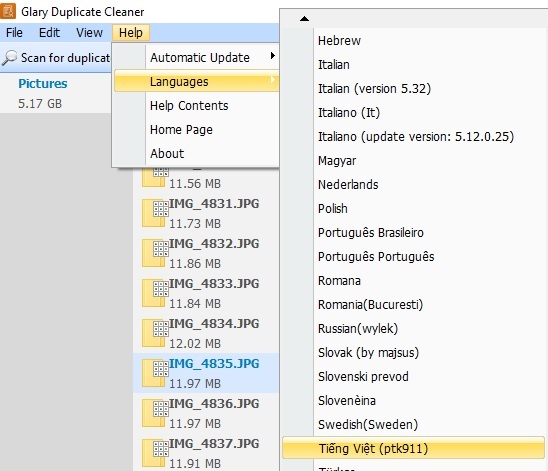Click the Glary Duplicate Cleaner app icon
Screen dimensions: 548x471
click(x=8, y=10)
